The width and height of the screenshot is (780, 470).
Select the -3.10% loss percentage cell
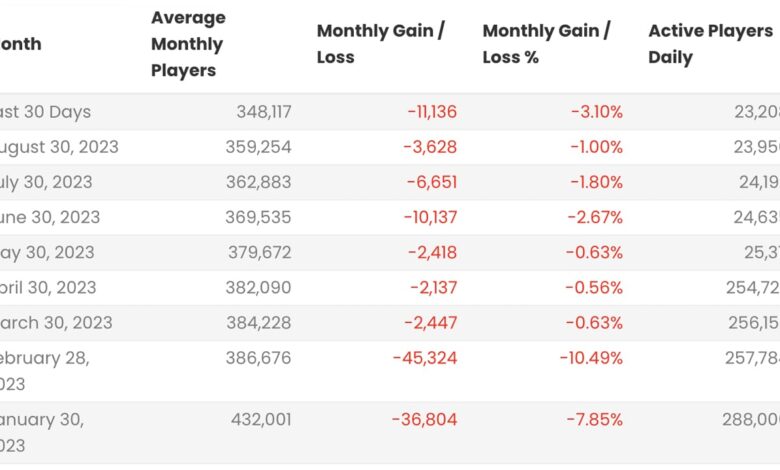click(598, 112)
